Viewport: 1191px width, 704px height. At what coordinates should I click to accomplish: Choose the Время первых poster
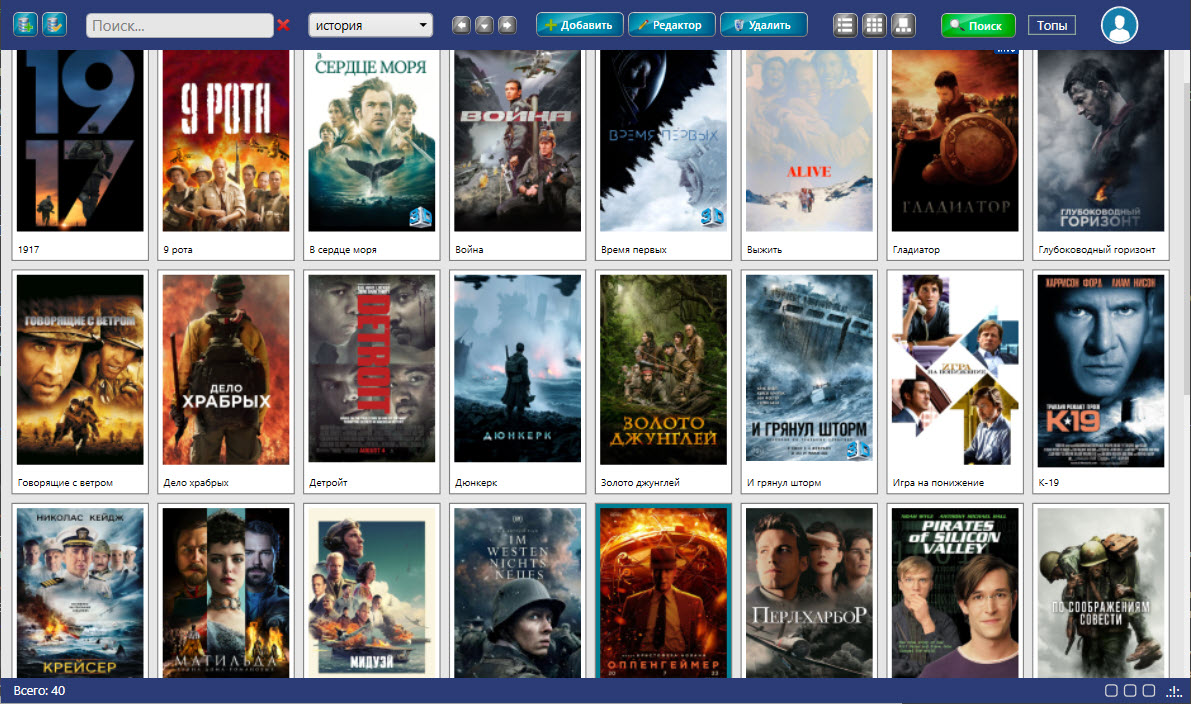(x=663, y=140)
